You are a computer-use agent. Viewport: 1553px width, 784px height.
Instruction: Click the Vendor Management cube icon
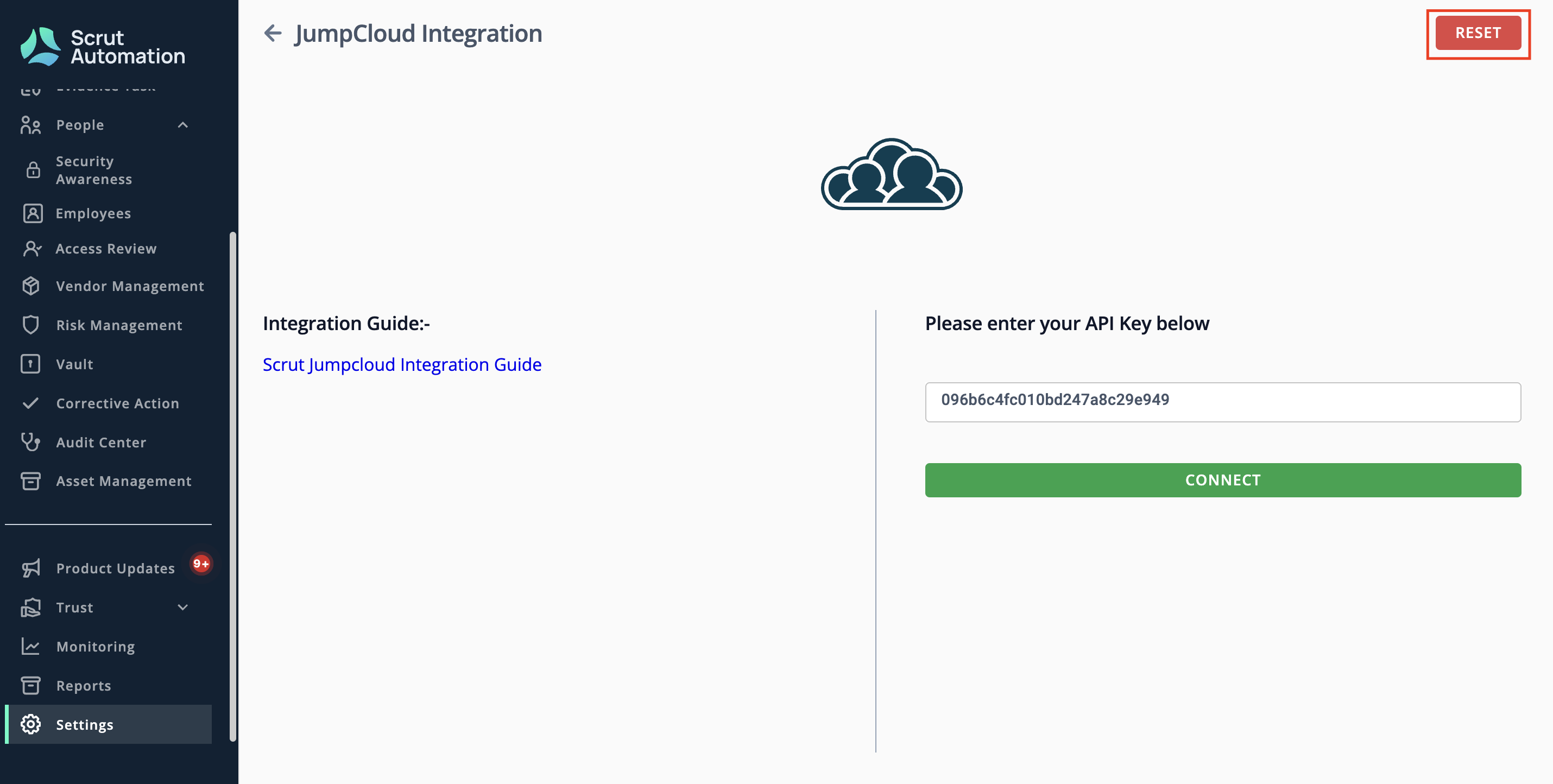(x=31, y=286)
